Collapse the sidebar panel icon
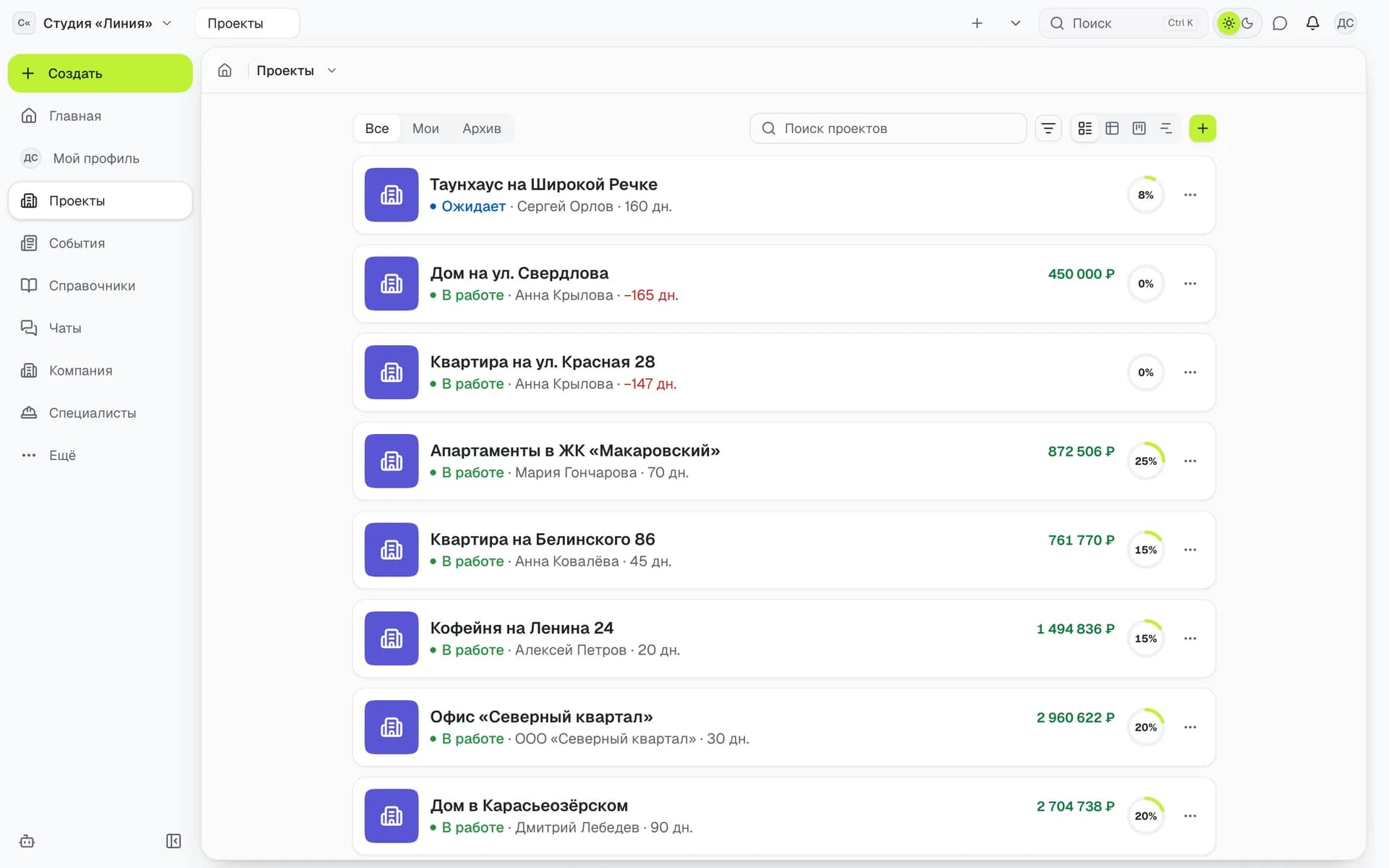 pos(174,841)
